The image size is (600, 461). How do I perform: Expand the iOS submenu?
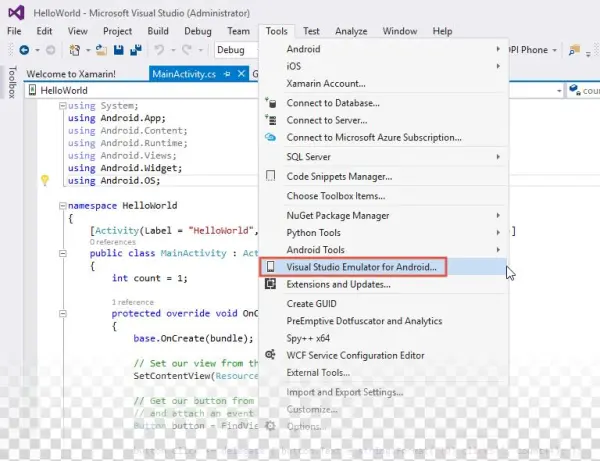(x=384, y=66)
